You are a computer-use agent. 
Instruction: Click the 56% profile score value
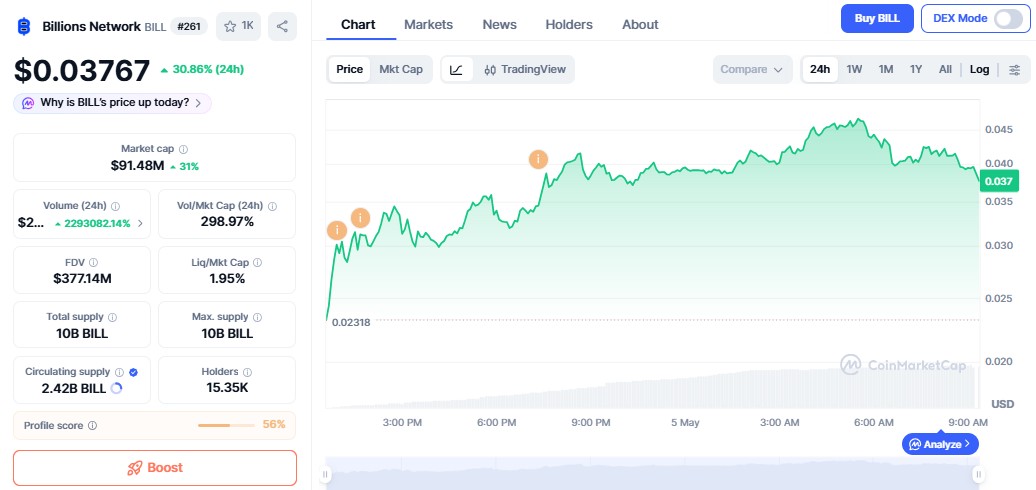coord(274,425)
